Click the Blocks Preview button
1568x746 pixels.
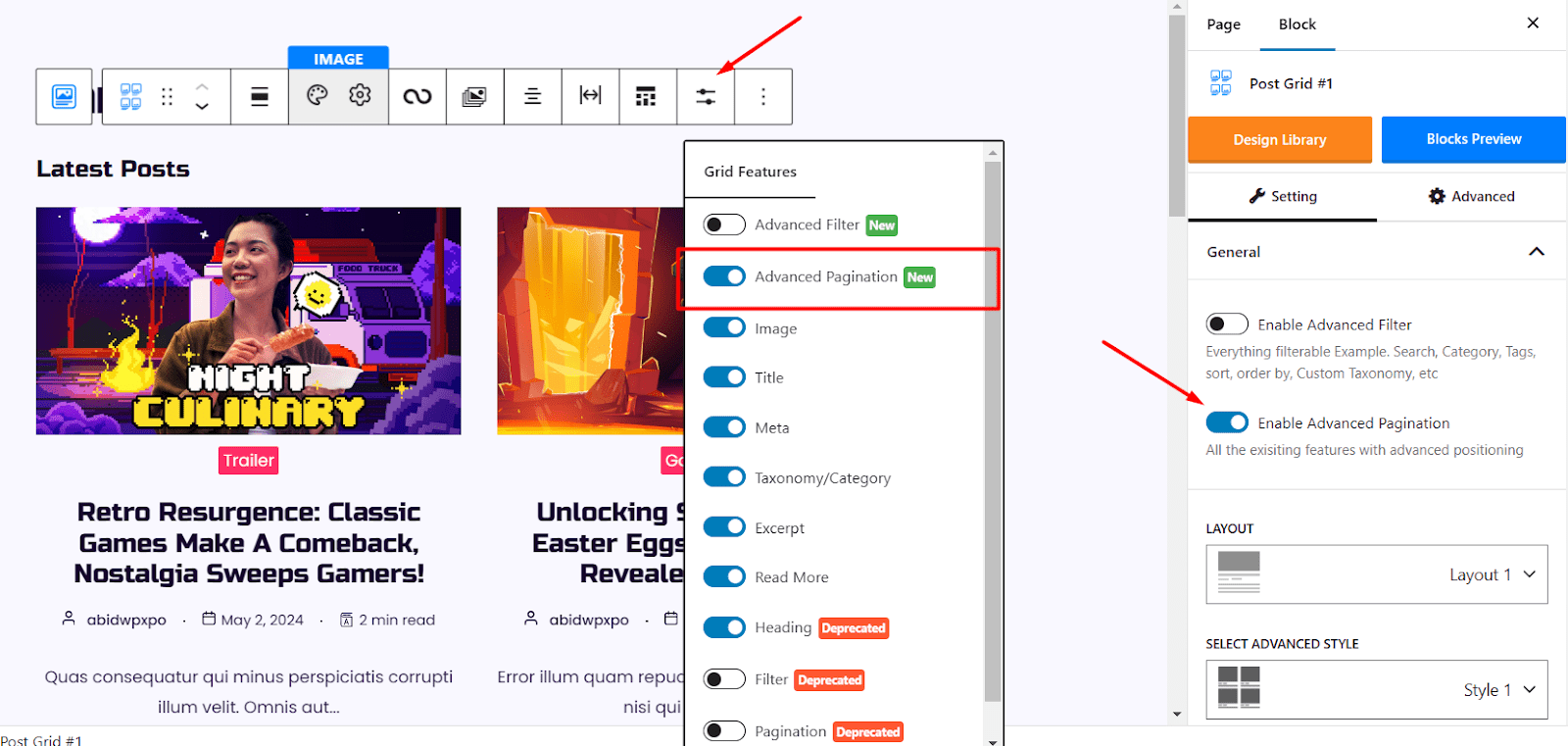(1473, 139)
